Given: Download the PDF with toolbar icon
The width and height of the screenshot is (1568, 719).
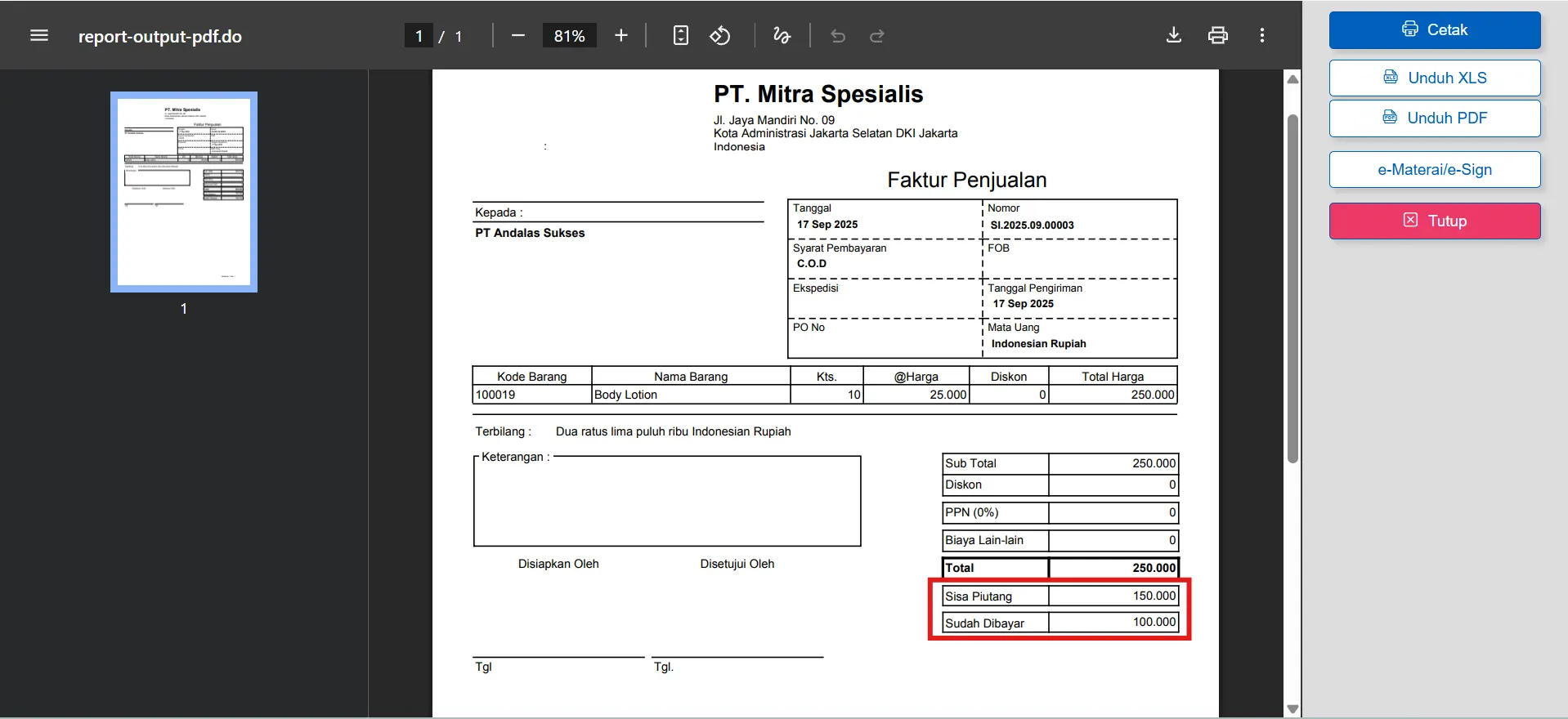Looking at the screenshot, I should click(x=1173, y=35).
